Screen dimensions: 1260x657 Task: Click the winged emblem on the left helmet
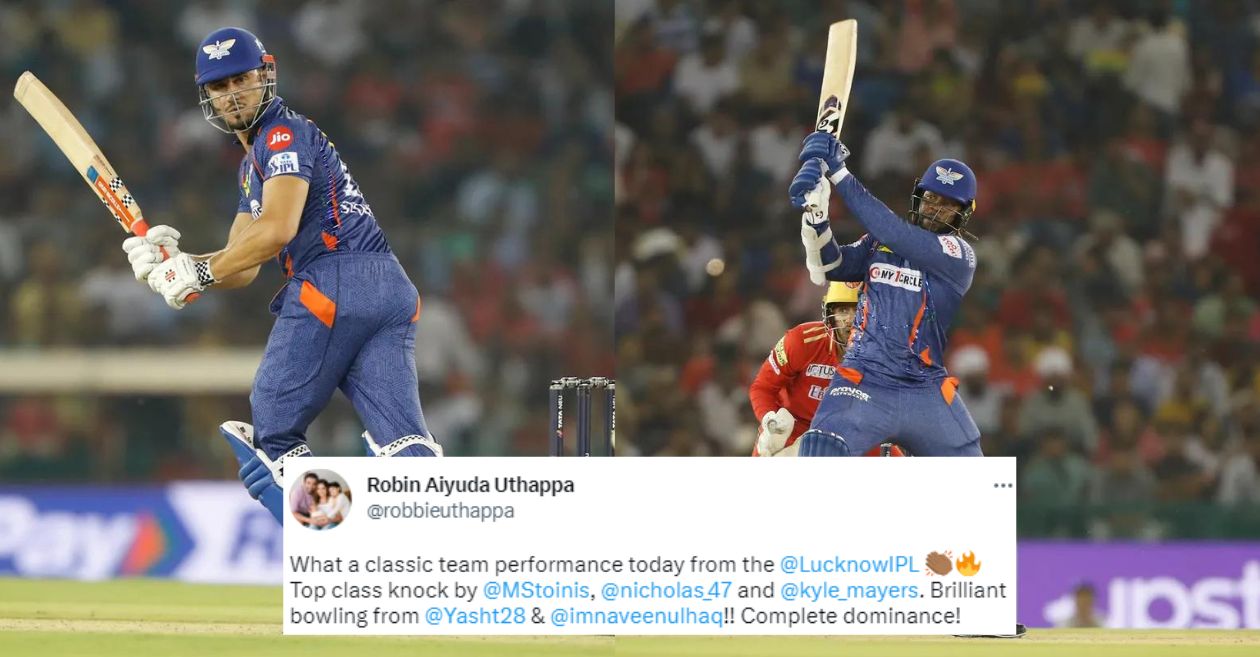point(219,48)
